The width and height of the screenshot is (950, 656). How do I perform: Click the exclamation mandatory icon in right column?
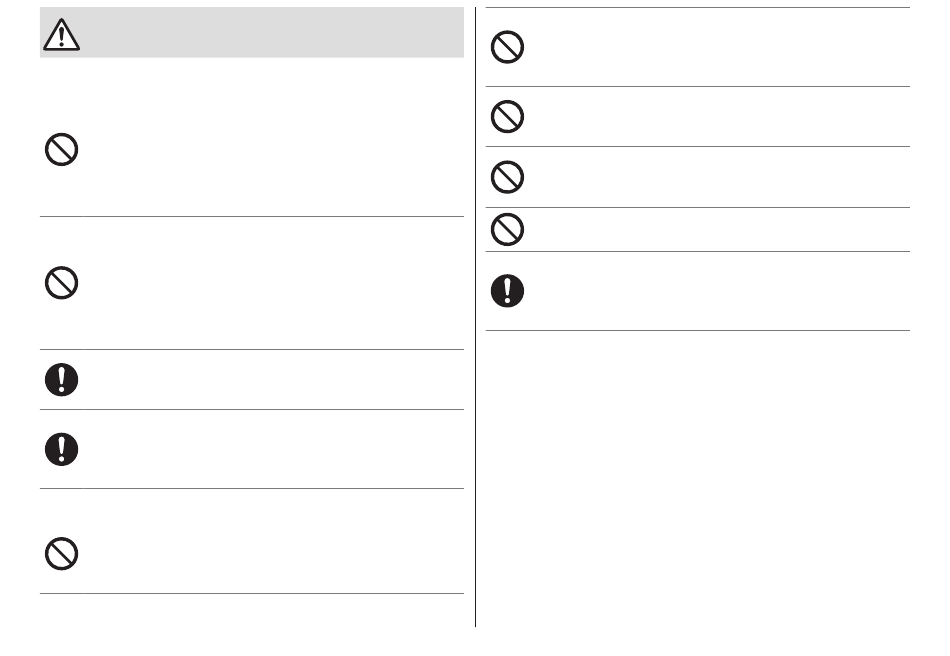(x=507, y=291)
